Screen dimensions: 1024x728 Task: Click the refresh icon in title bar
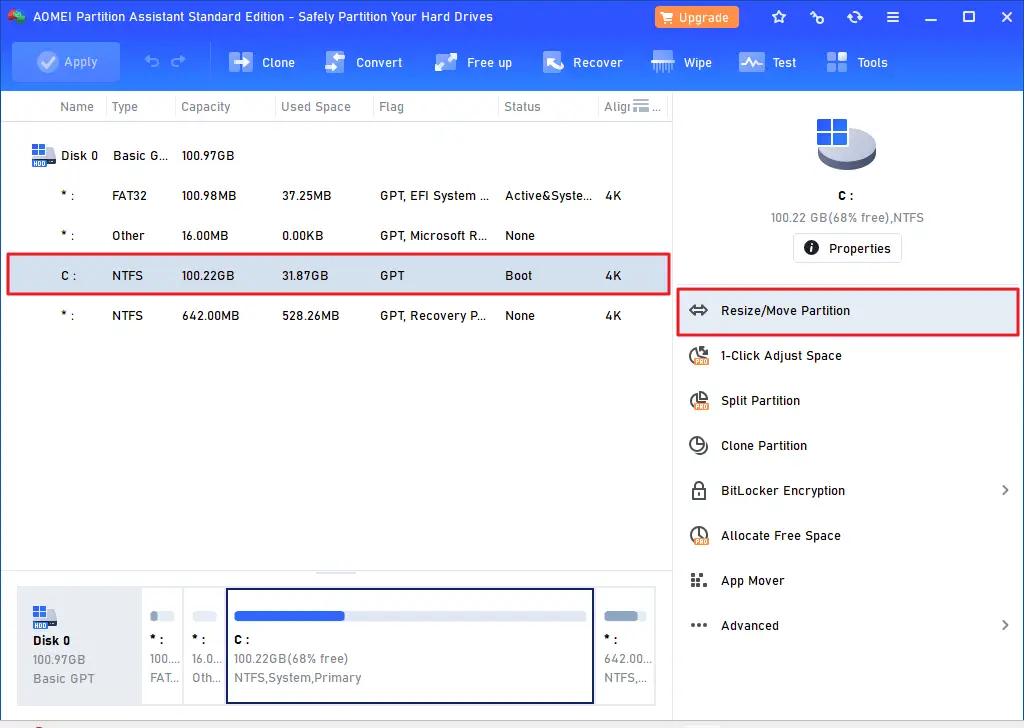854,18
